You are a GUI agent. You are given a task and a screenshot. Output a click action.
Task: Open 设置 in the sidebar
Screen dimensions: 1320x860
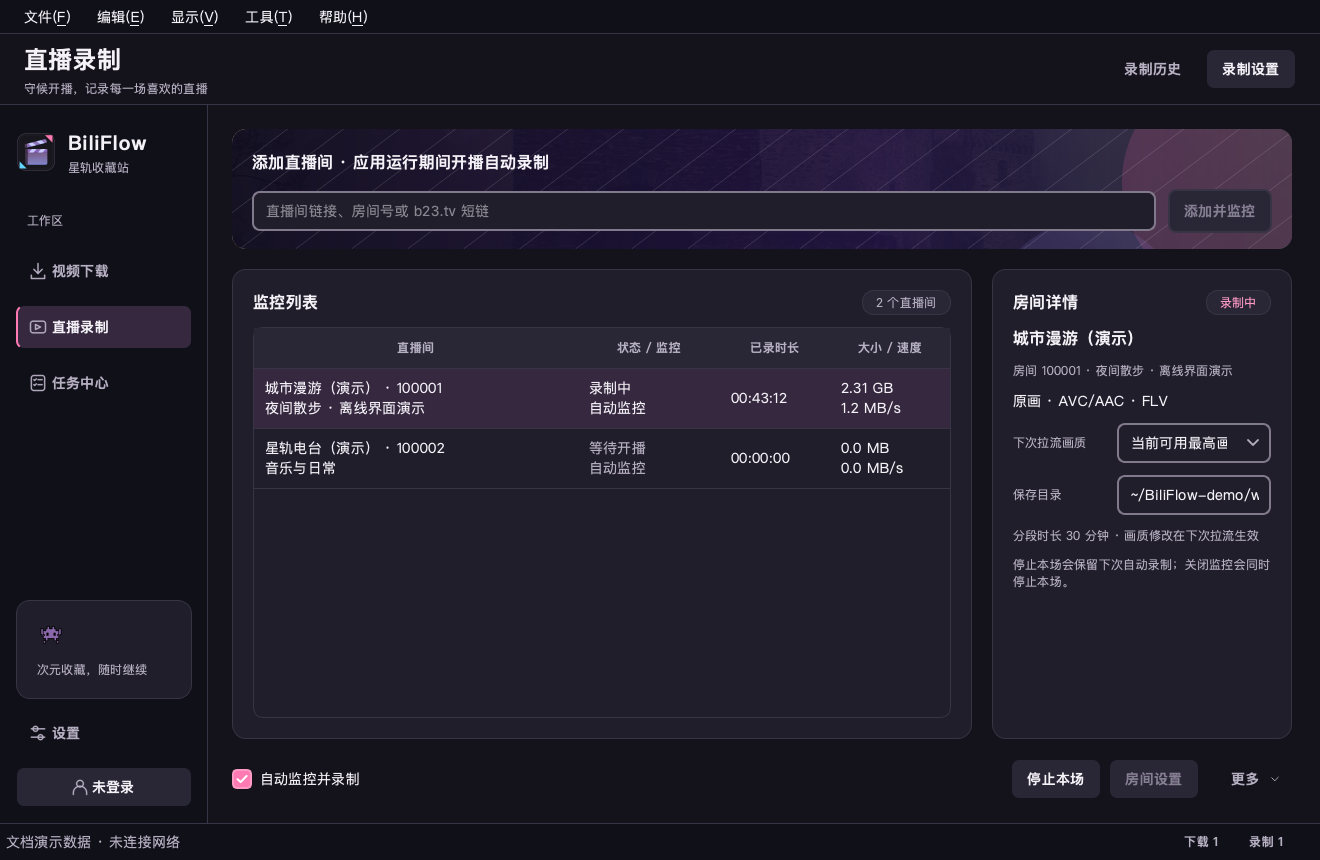(x=104, y=733)
